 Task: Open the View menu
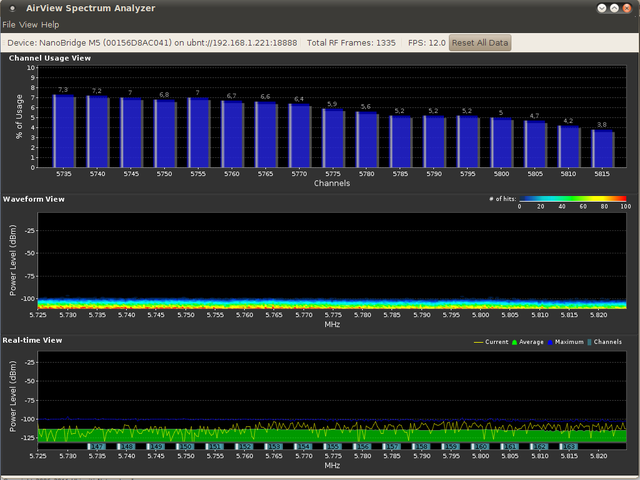point(28,25)
